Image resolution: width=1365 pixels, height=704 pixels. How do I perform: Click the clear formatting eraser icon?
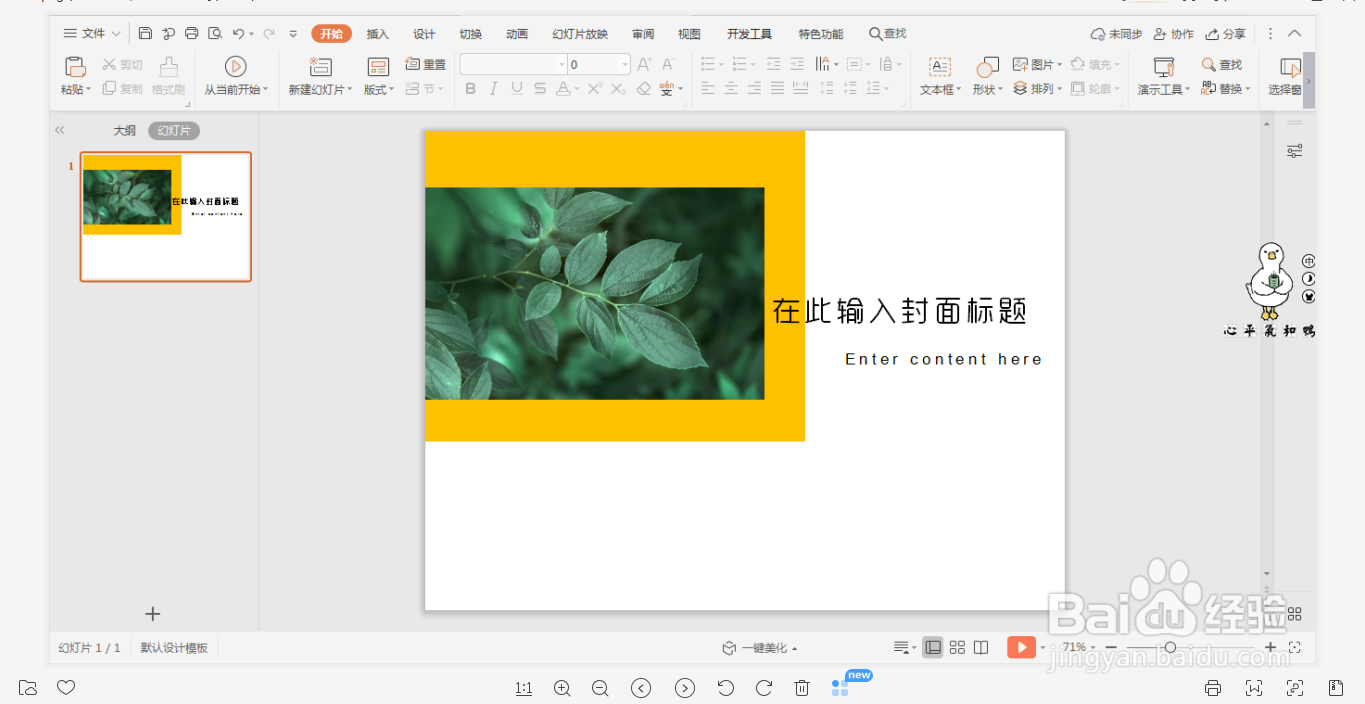tap(643, 89)
